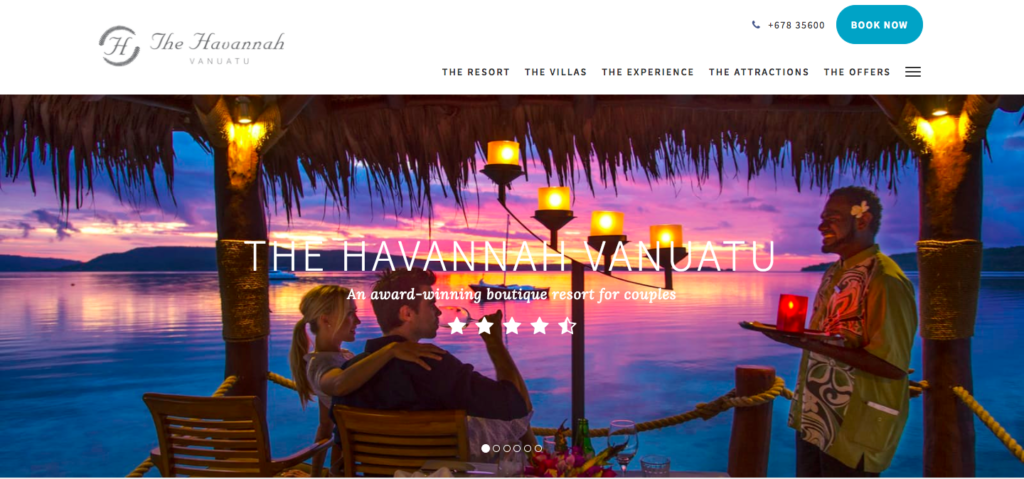Click the half-filled fifth rating star
The width and height of the screenshot is (1024, 479).
point(567,325)
